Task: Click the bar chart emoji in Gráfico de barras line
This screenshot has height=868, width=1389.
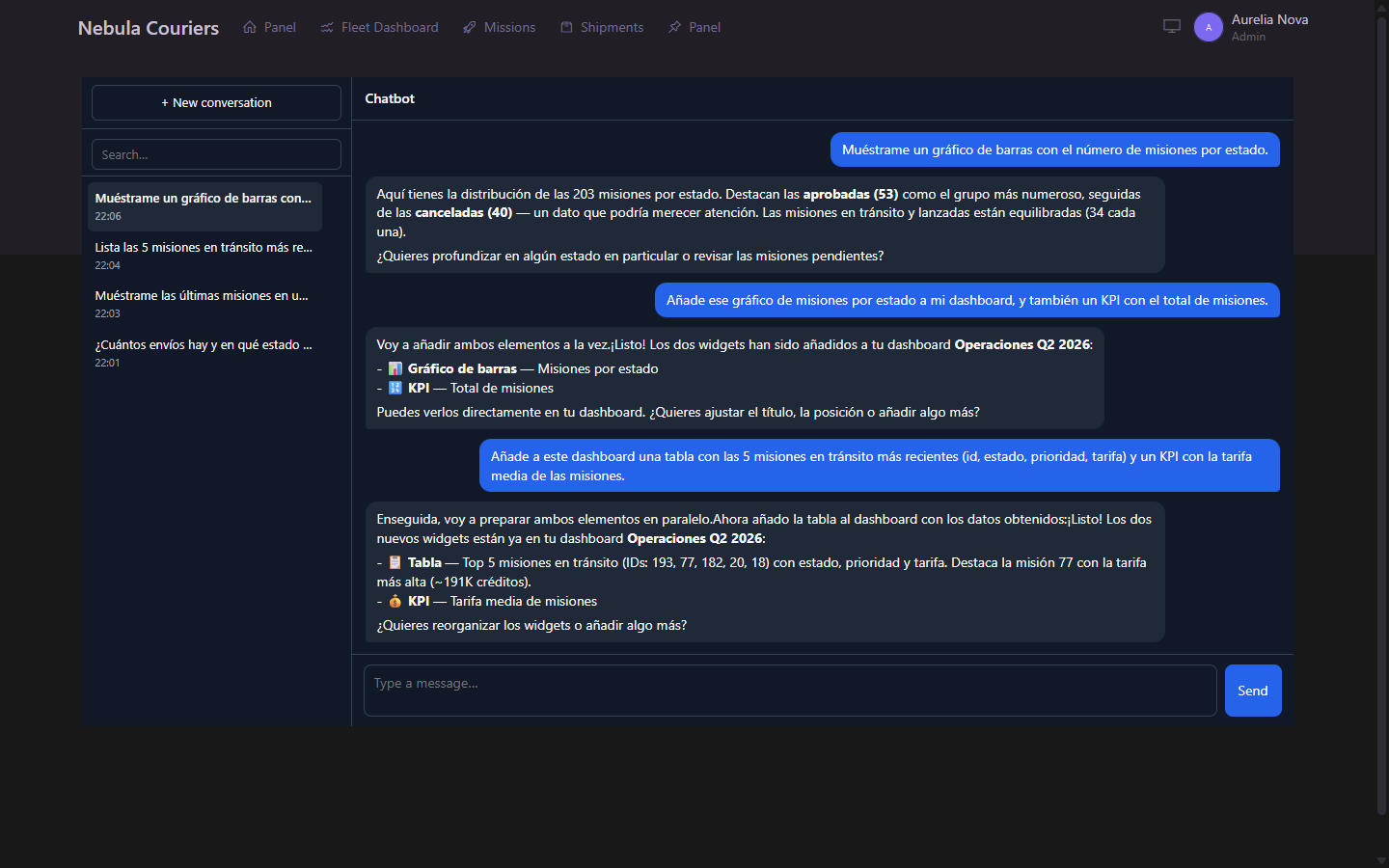Action: (x=395, y=368)
